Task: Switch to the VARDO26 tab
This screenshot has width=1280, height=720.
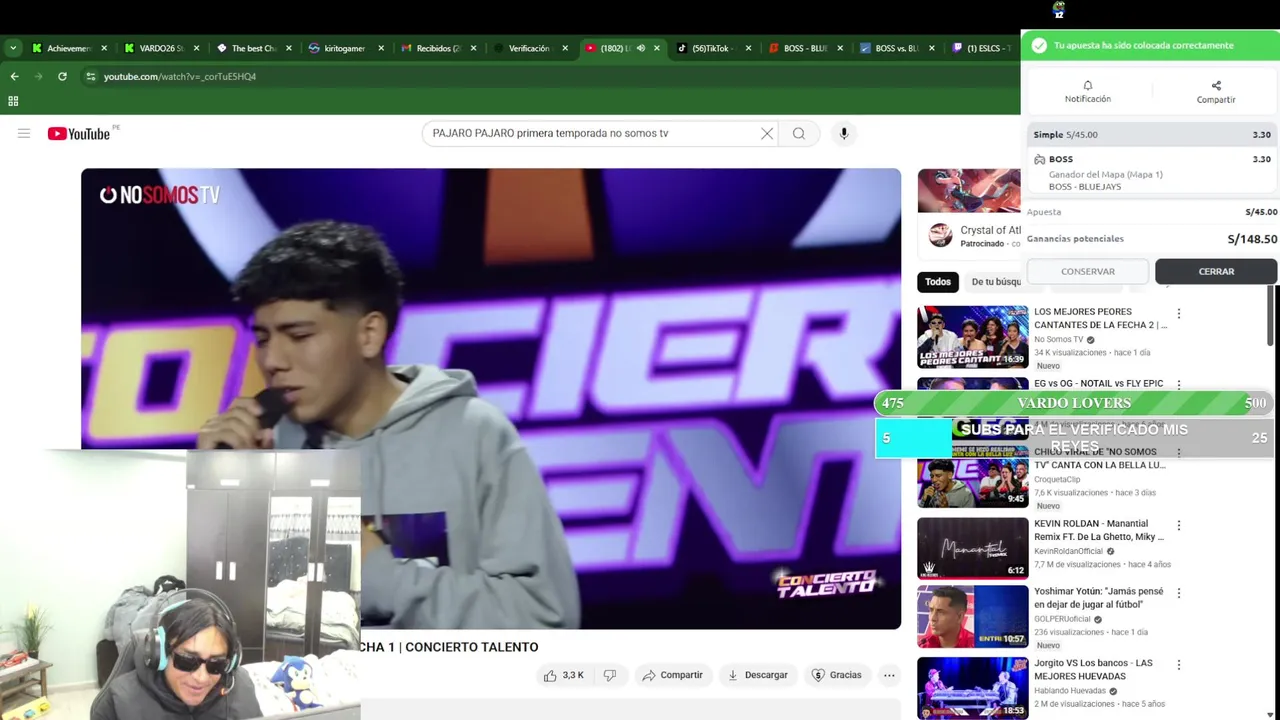Action: point(160,48)
